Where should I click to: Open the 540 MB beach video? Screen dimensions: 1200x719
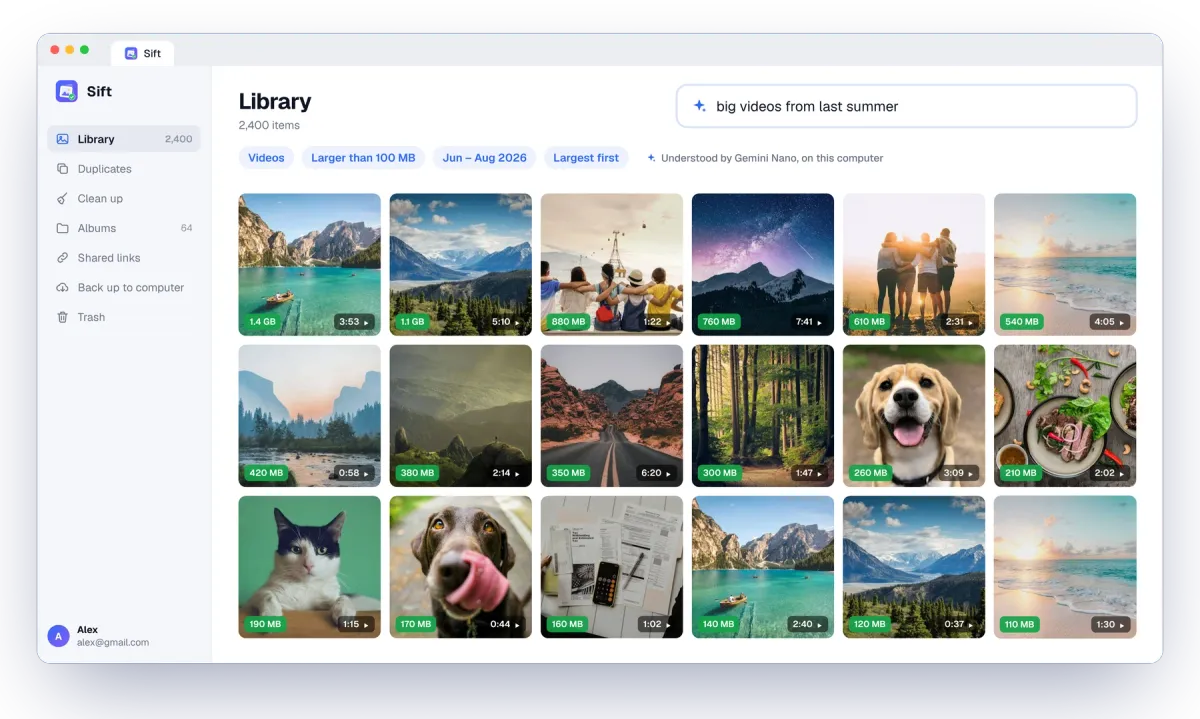1065,264
